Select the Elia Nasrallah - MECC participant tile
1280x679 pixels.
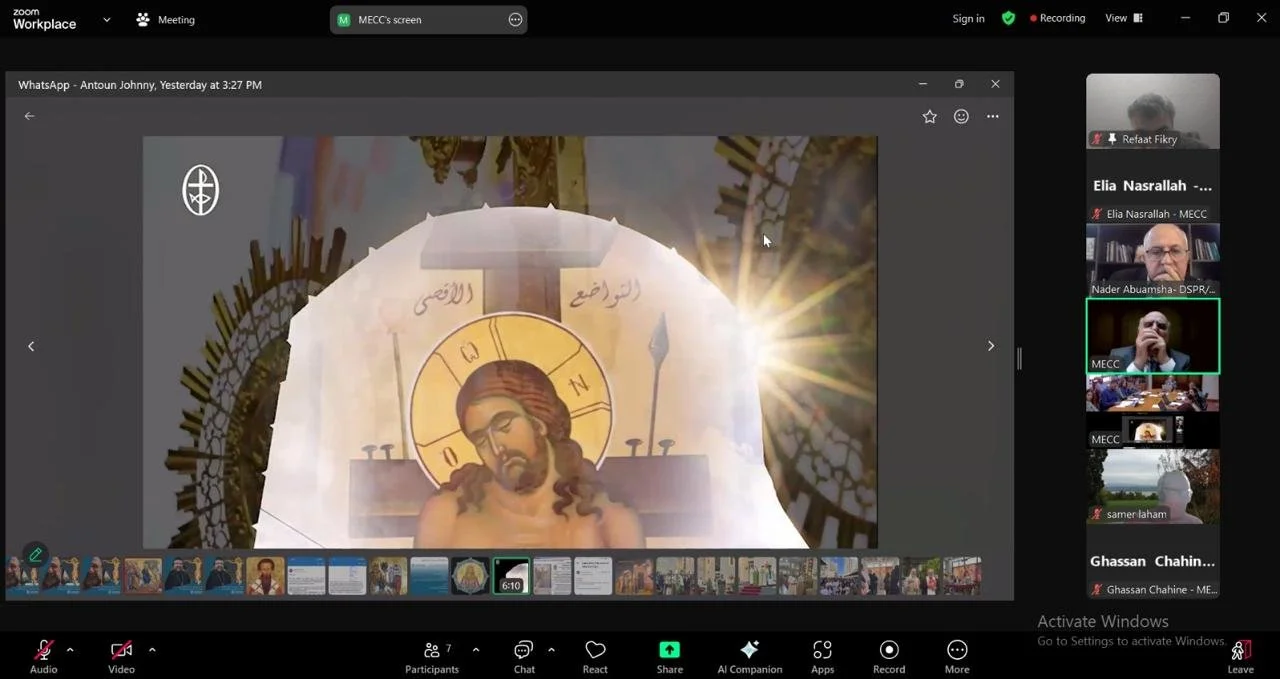pyautogui.click(x=1153, y=186)
